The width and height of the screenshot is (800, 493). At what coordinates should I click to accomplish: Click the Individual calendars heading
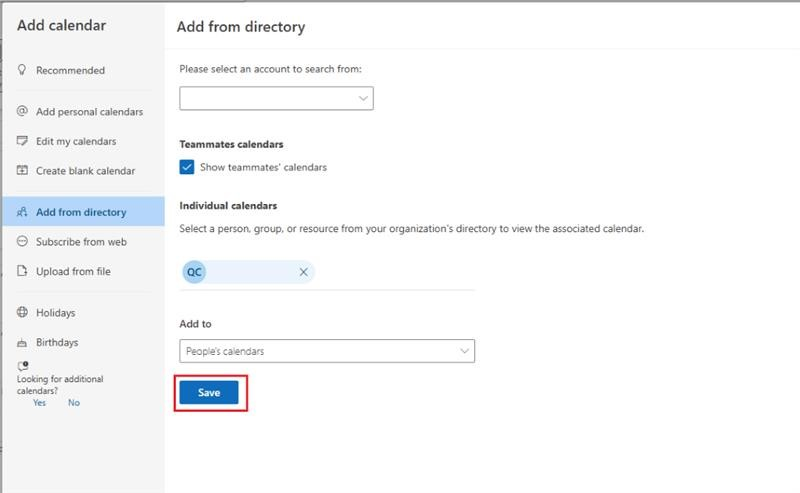click(x=228, y=205)
